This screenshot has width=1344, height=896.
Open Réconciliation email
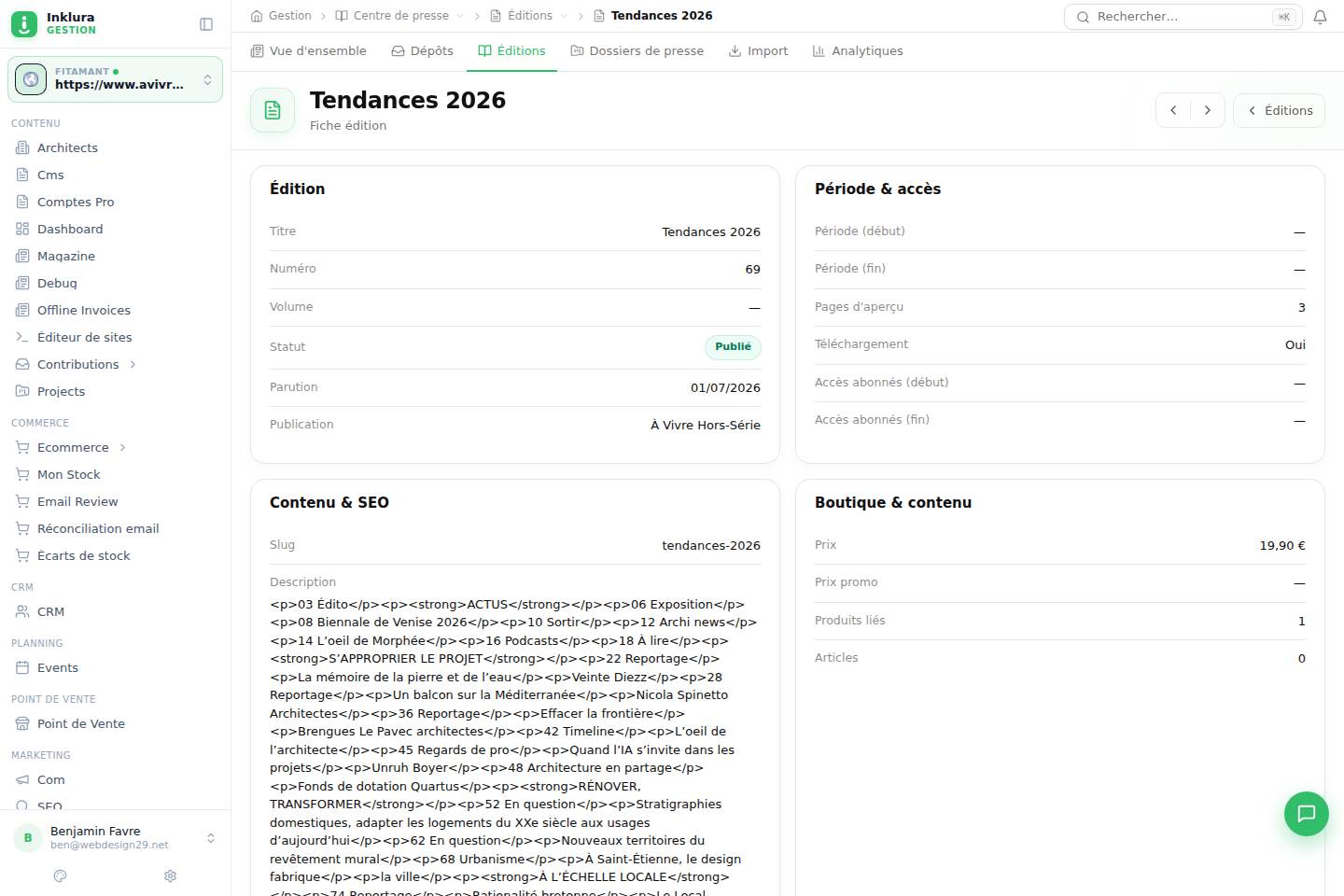98,528
